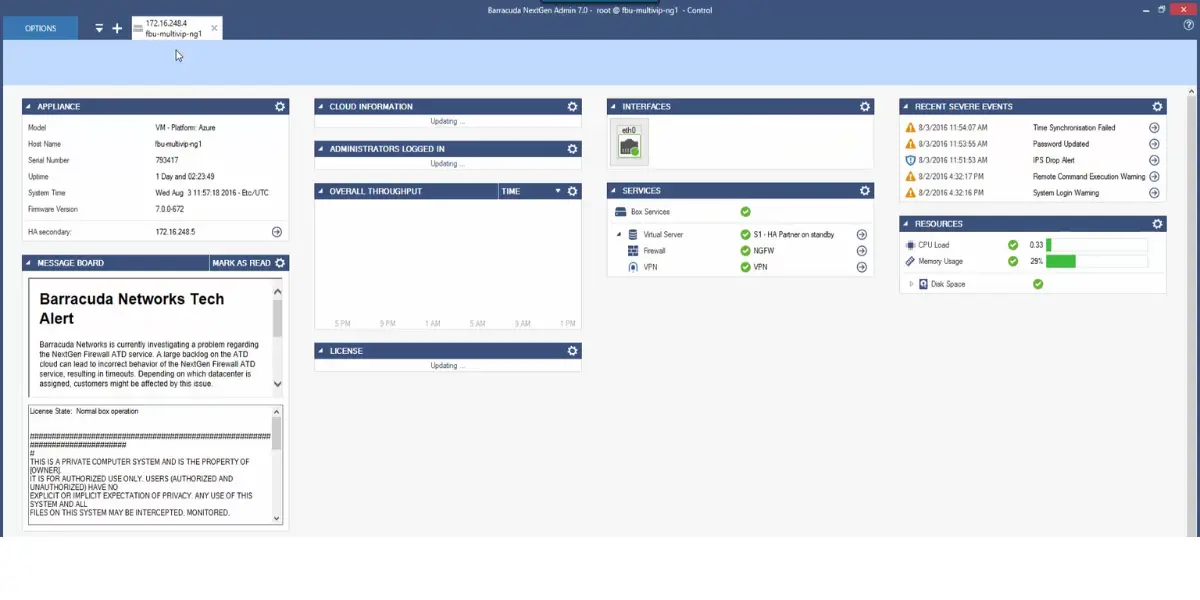Image resolution: width=1200 pixels, height=600 pixels.
Task: Add a new connection tab with plus
Action: 117,28
